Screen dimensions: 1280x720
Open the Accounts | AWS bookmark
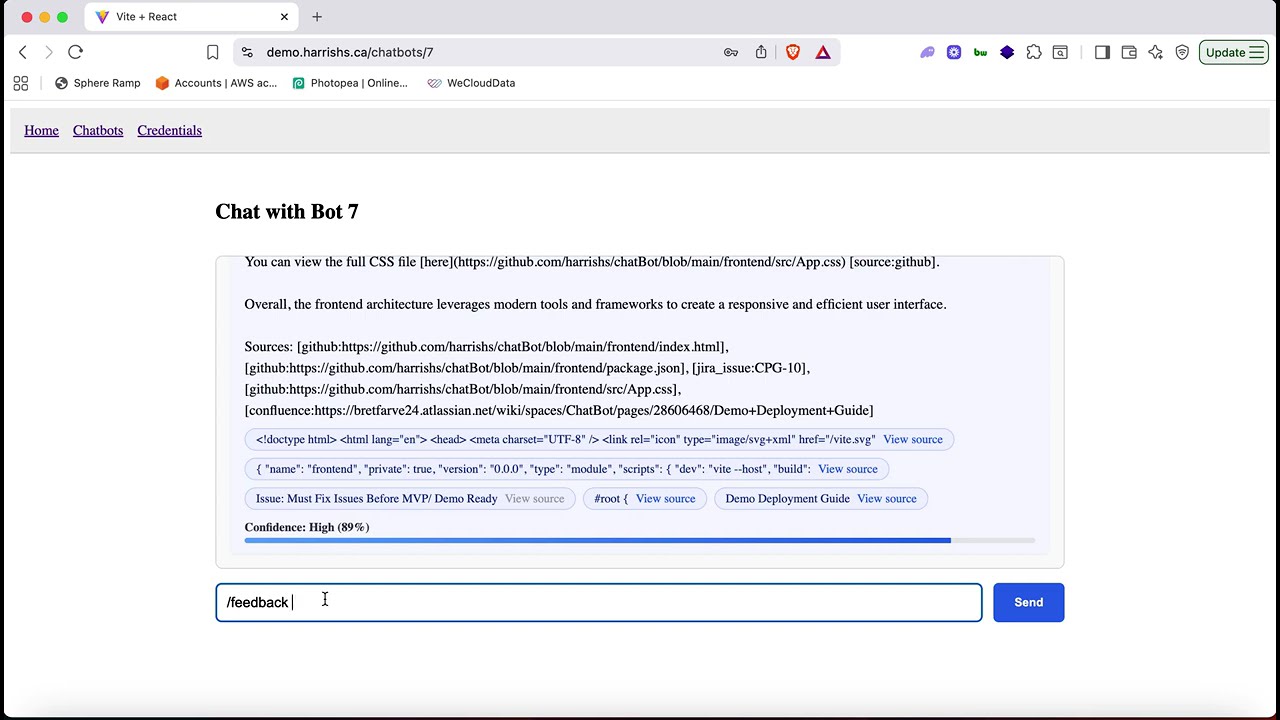coord(216,83)
